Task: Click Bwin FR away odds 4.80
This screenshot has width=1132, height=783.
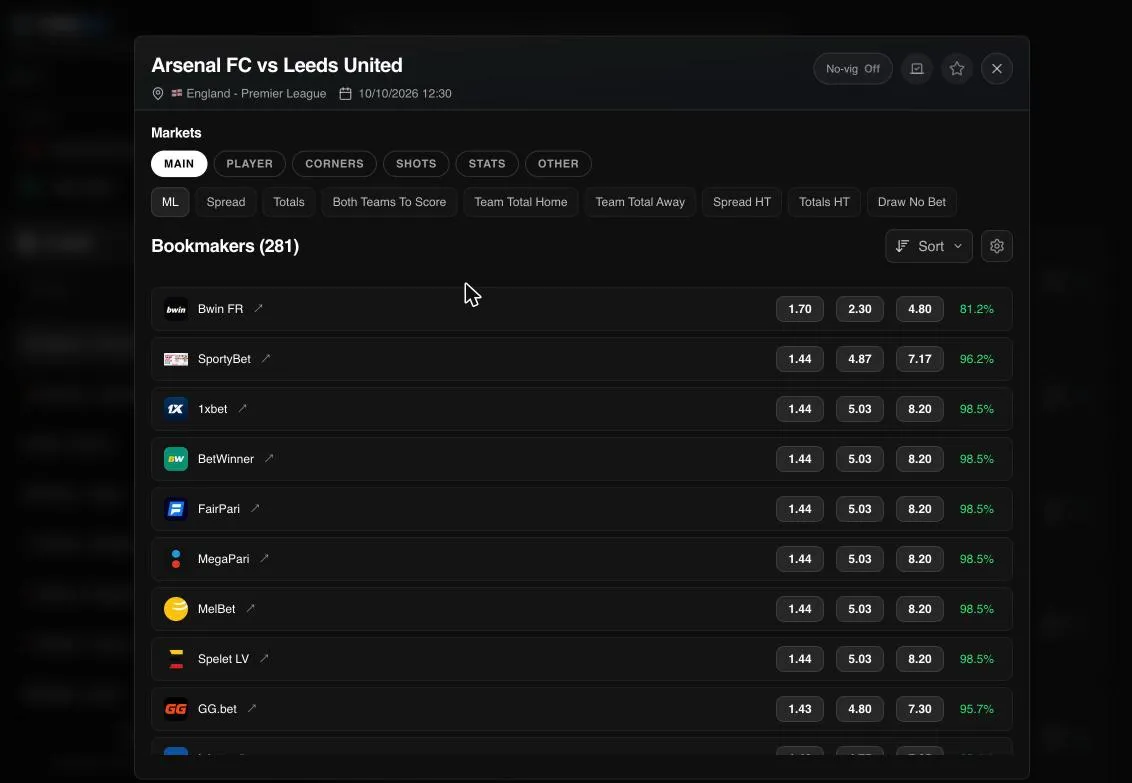Action: coord(920,309)
